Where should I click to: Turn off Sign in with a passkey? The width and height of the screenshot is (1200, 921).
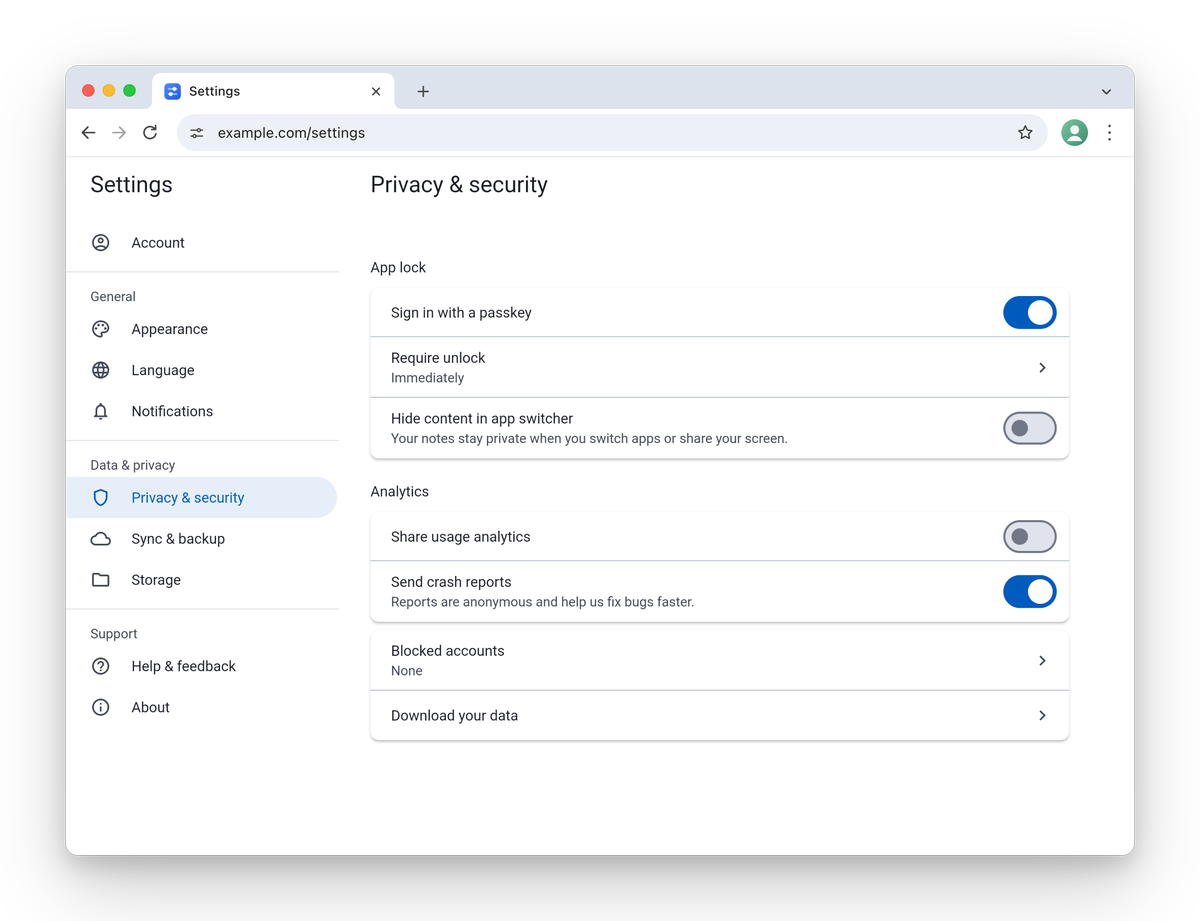[1030, 313]
